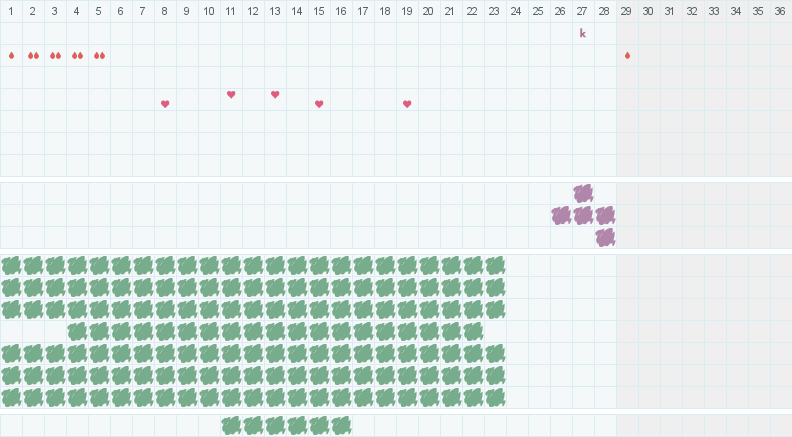
Task: Select the bottom-row green mark on day 16
Action: tap(341, 425)
